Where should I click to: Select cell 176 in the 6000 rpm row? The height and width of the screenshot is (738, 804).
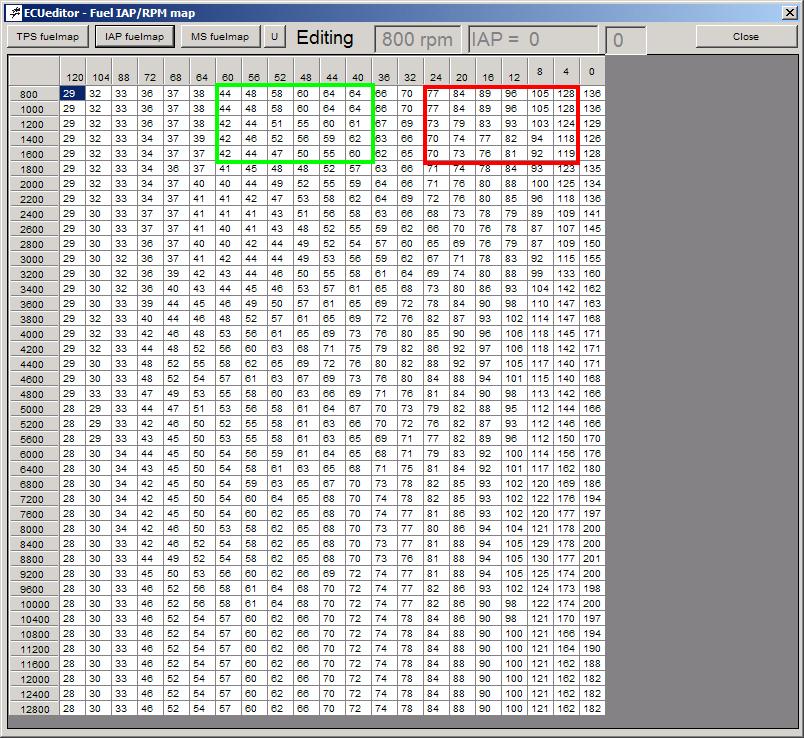tap(592, 454)
